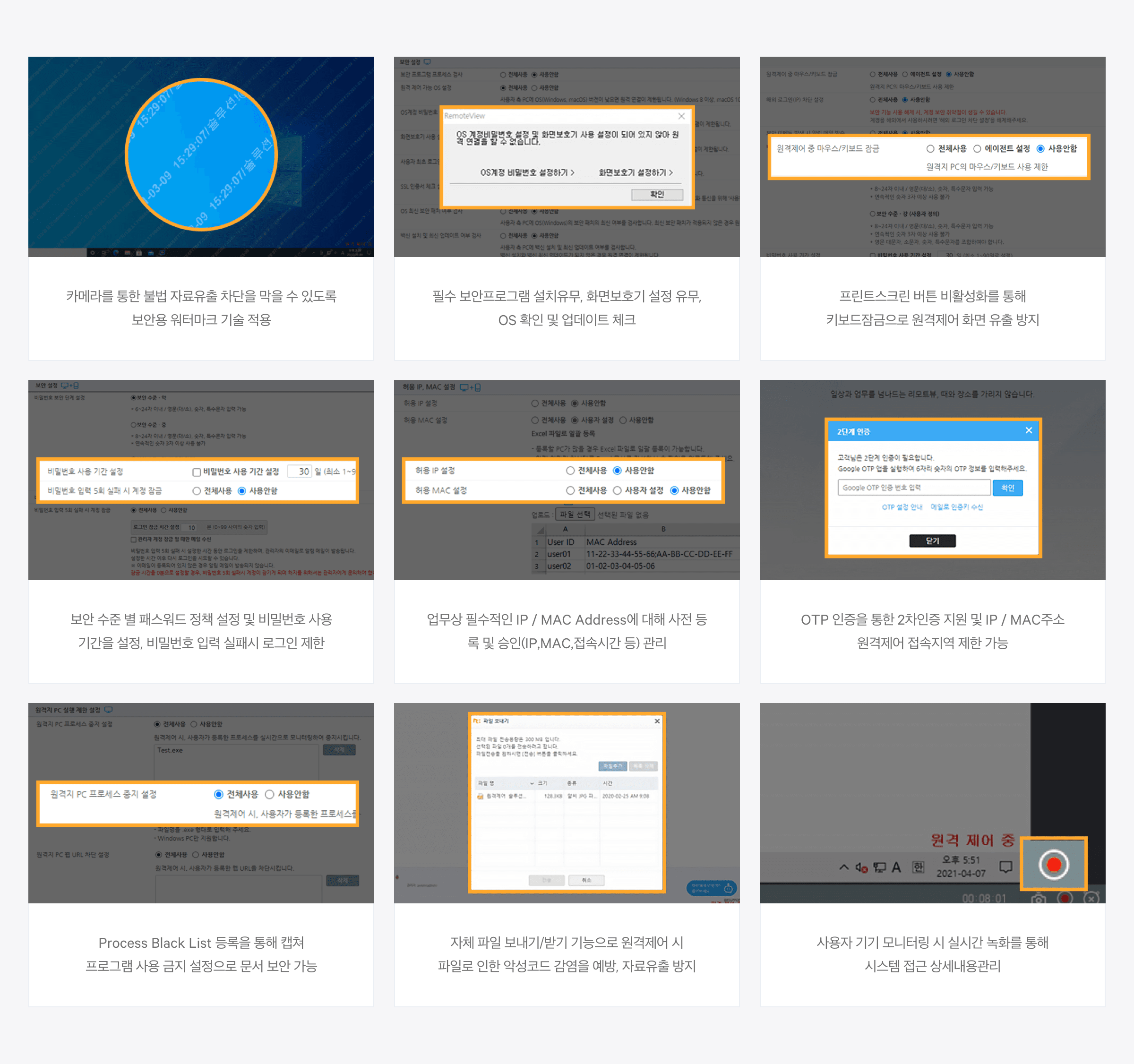
Task: Select 사용자 설정 for 허용 MAC 설정
Action: click(x=617, y=490)
